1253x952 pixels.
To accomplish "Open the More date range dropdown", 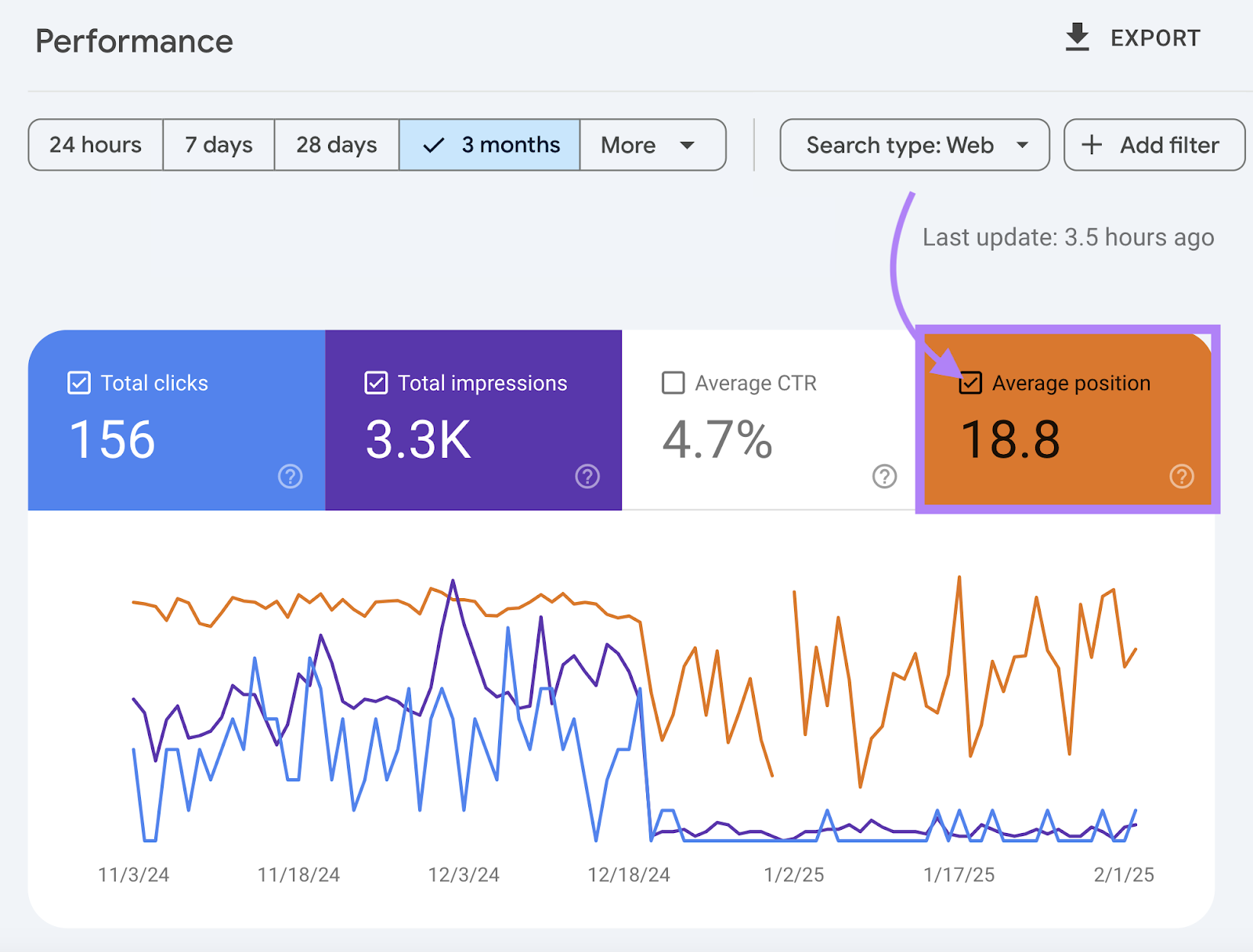I will [x=652, y=145].
